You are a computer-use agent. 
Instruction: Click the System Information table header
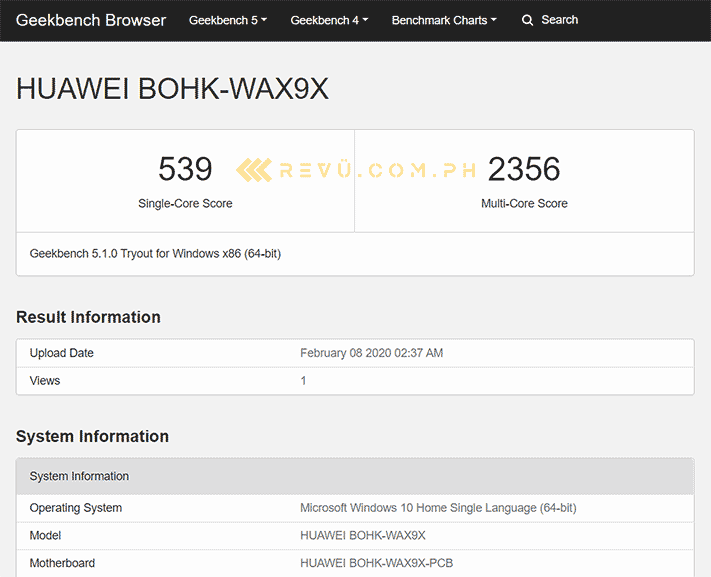point(355,476)
